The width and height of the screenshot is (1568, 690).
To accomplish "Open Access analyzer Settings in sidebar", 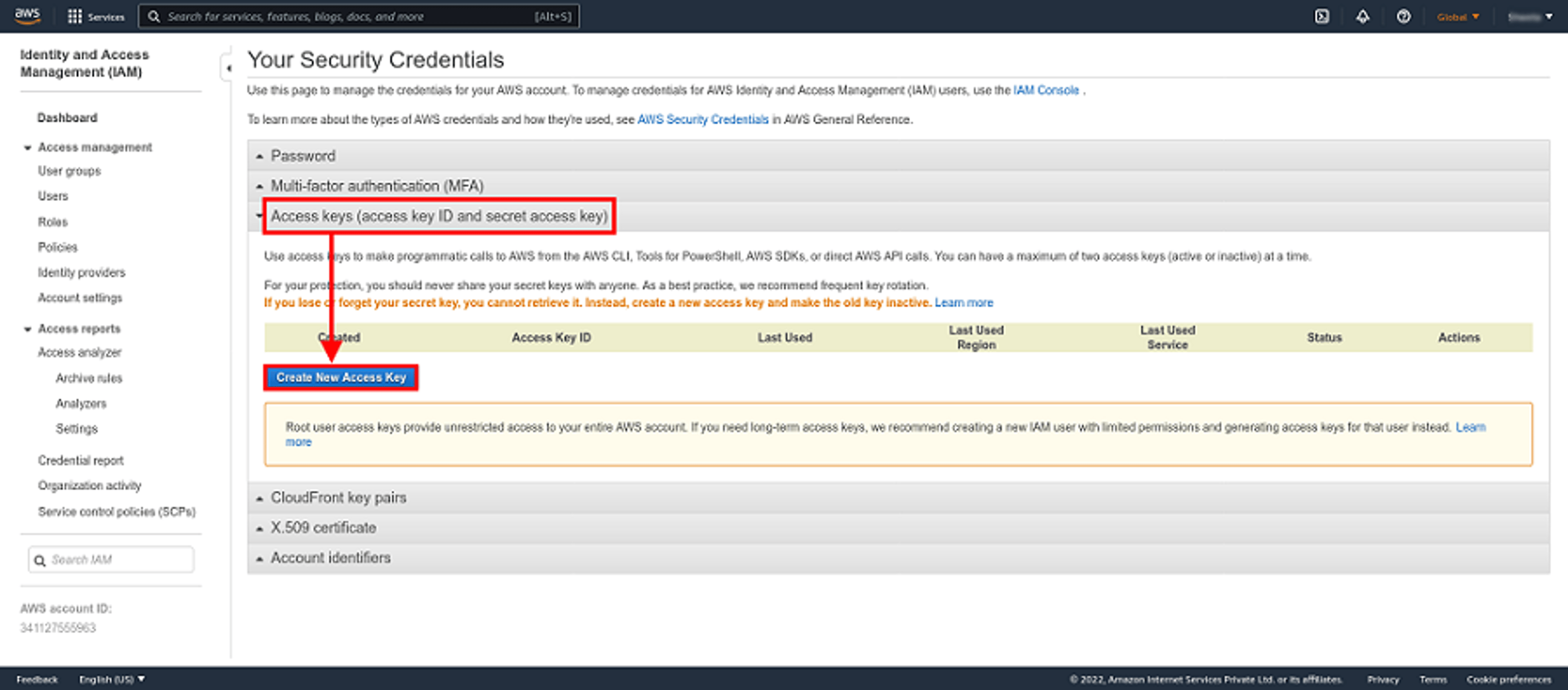I will pos(77,429).
